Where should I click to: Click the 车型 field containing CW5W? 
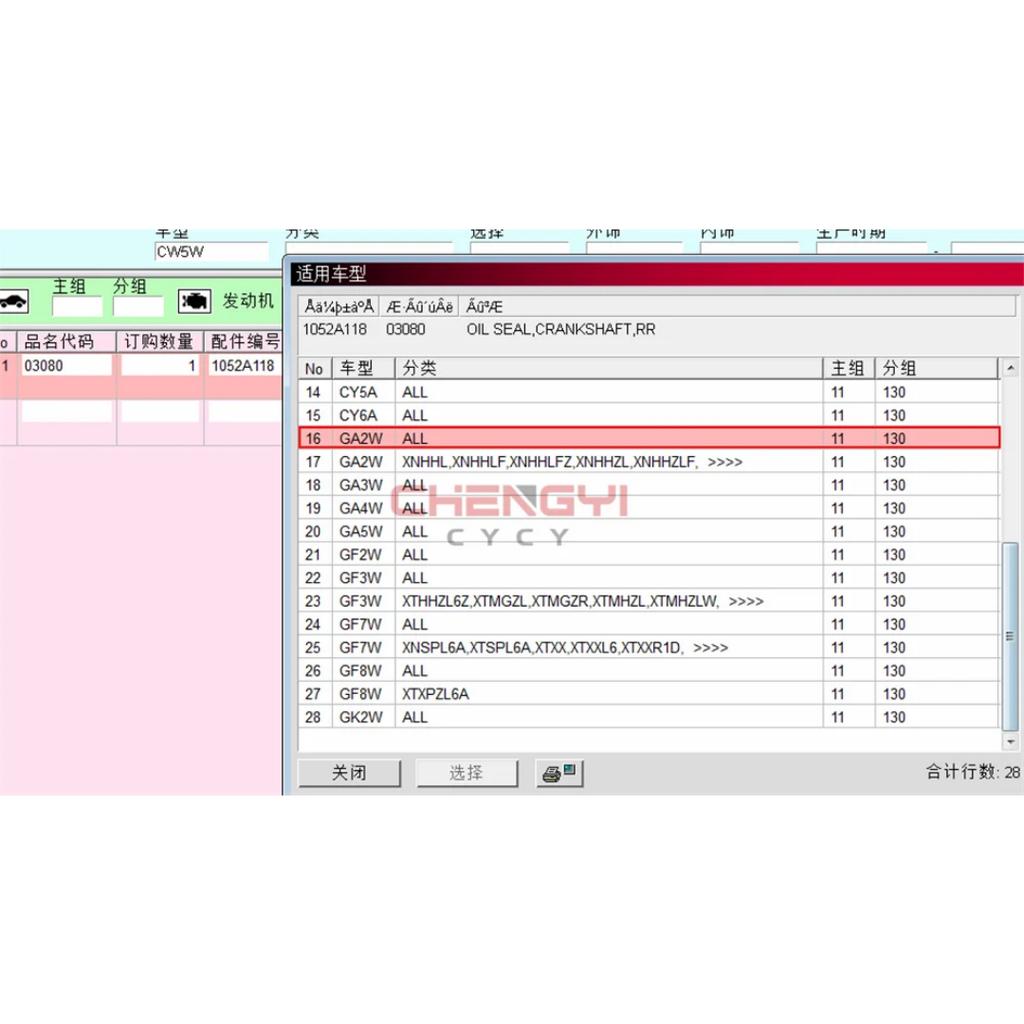tap(212, 251)
